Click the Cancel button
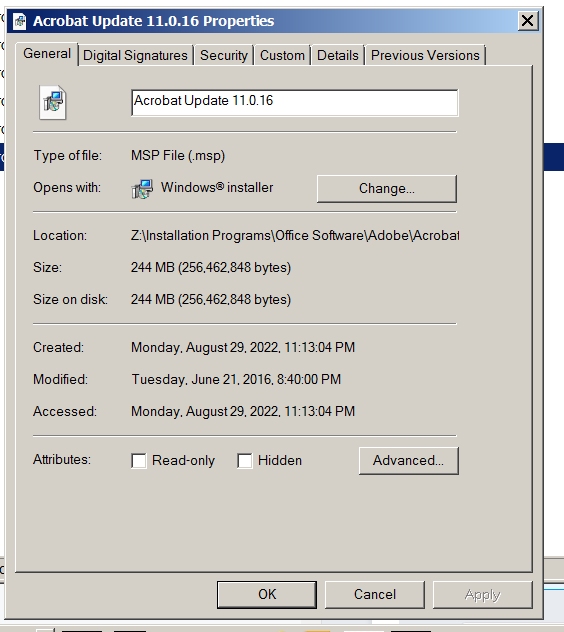The width and height of the screenshot is (564, 632). pyautogui.click(x=375, y=595)
